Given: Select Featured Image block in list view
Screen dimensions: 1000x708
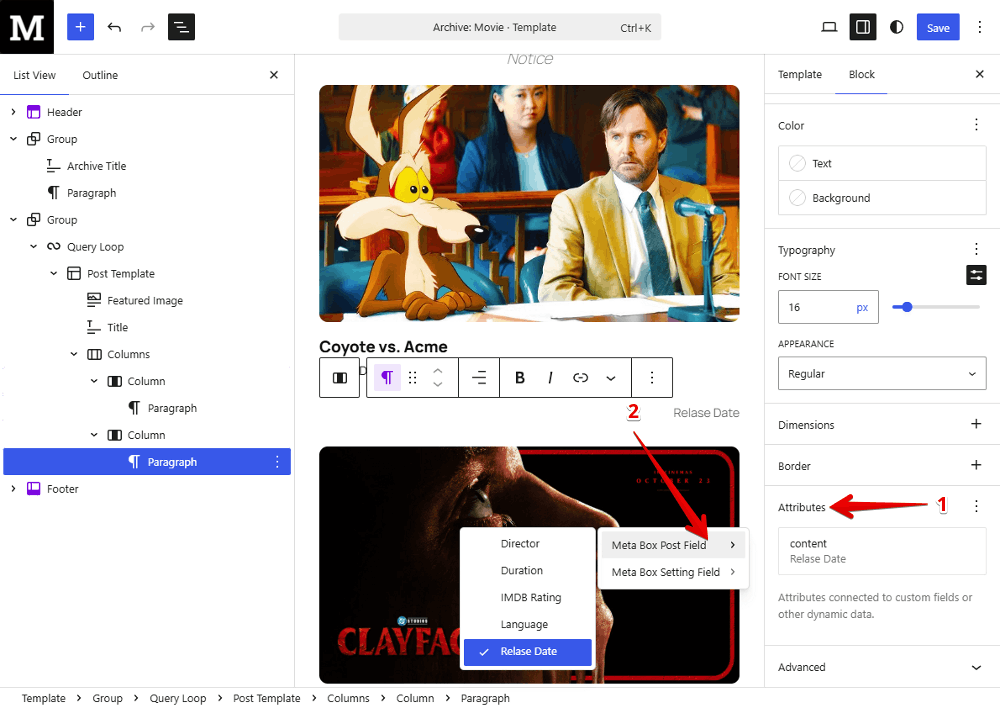Looking at the screenshot, I should [x=147, y=300].
